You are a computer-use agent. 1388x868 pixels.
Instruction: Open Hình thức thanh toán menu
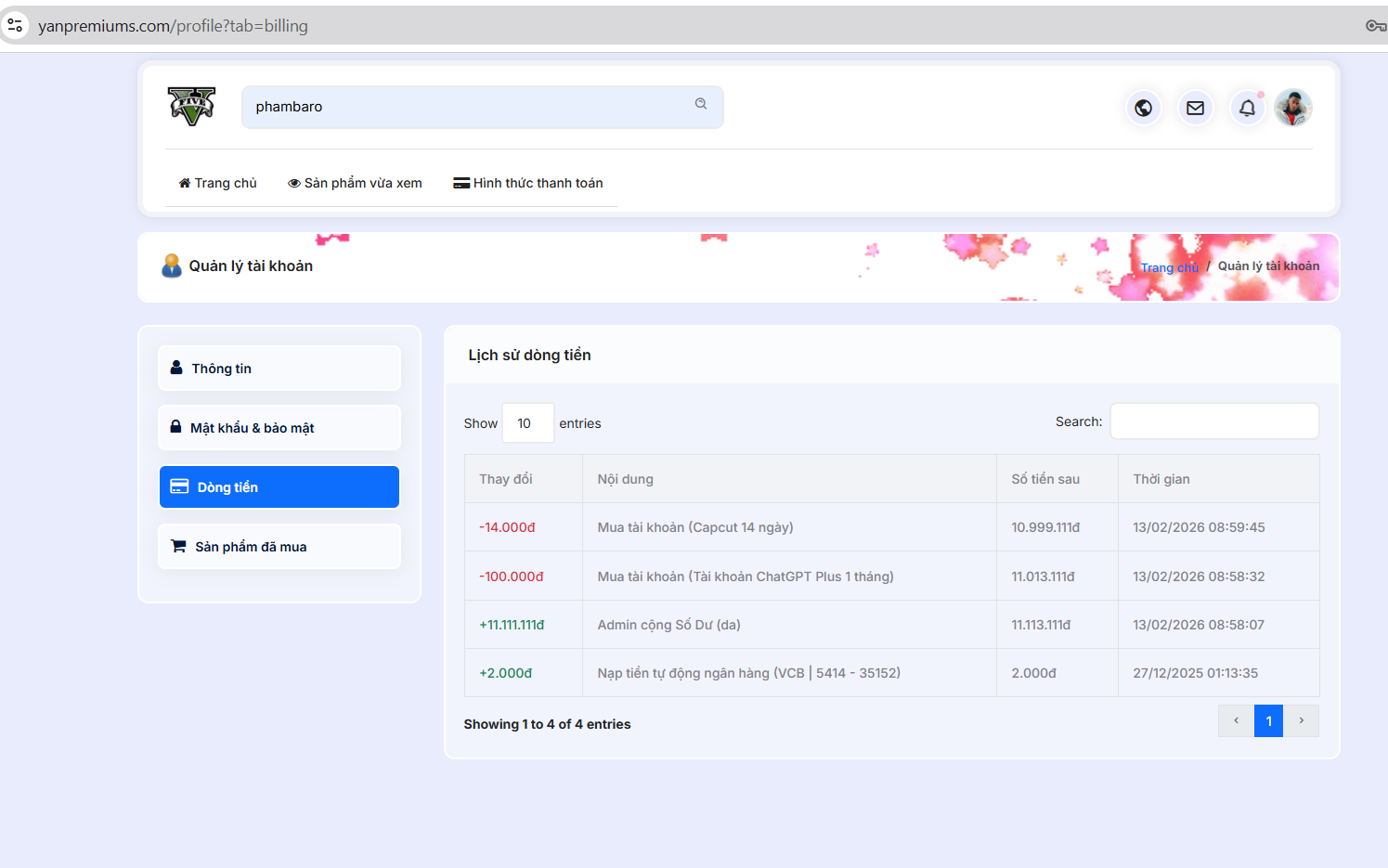pos(527,183)
